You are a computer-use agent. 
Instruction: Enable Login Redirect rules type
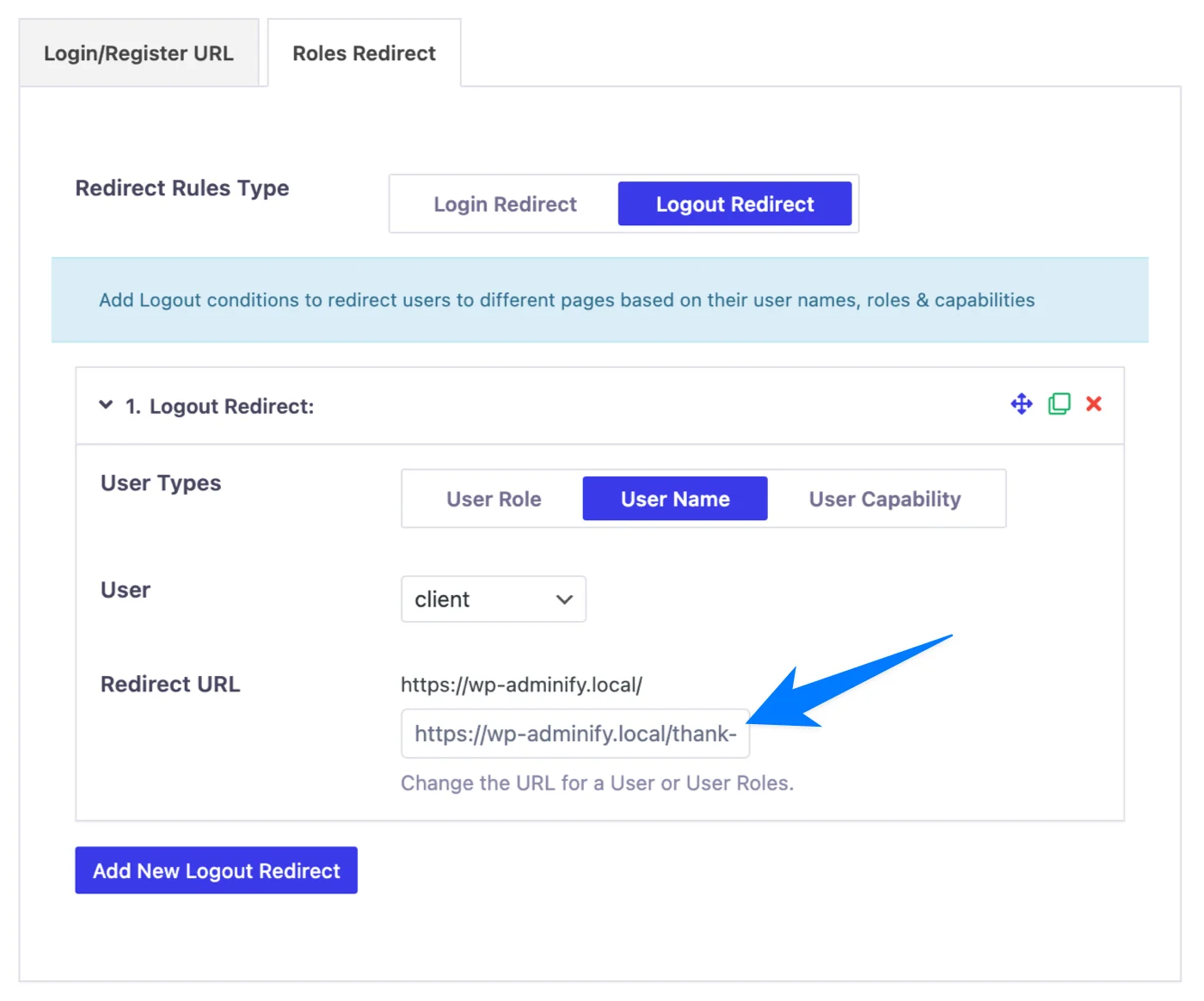click(504, 204)
